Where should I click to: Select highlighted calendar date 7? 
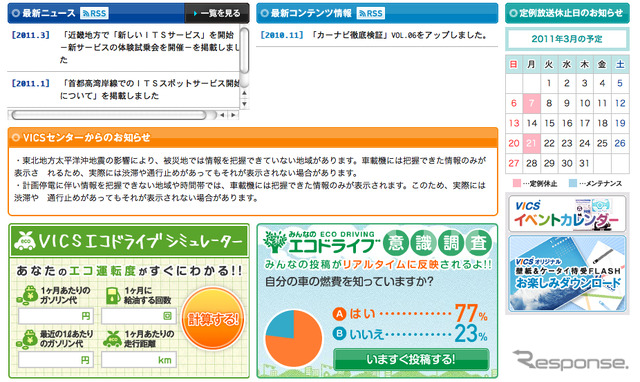point(531,103)
